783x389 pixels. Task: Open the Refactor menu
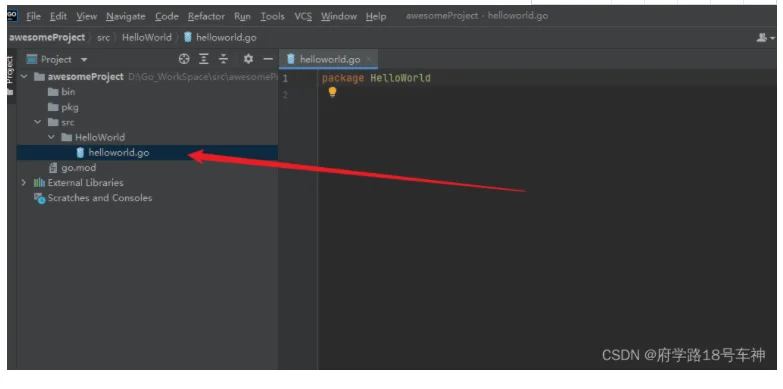coord(206,16)
